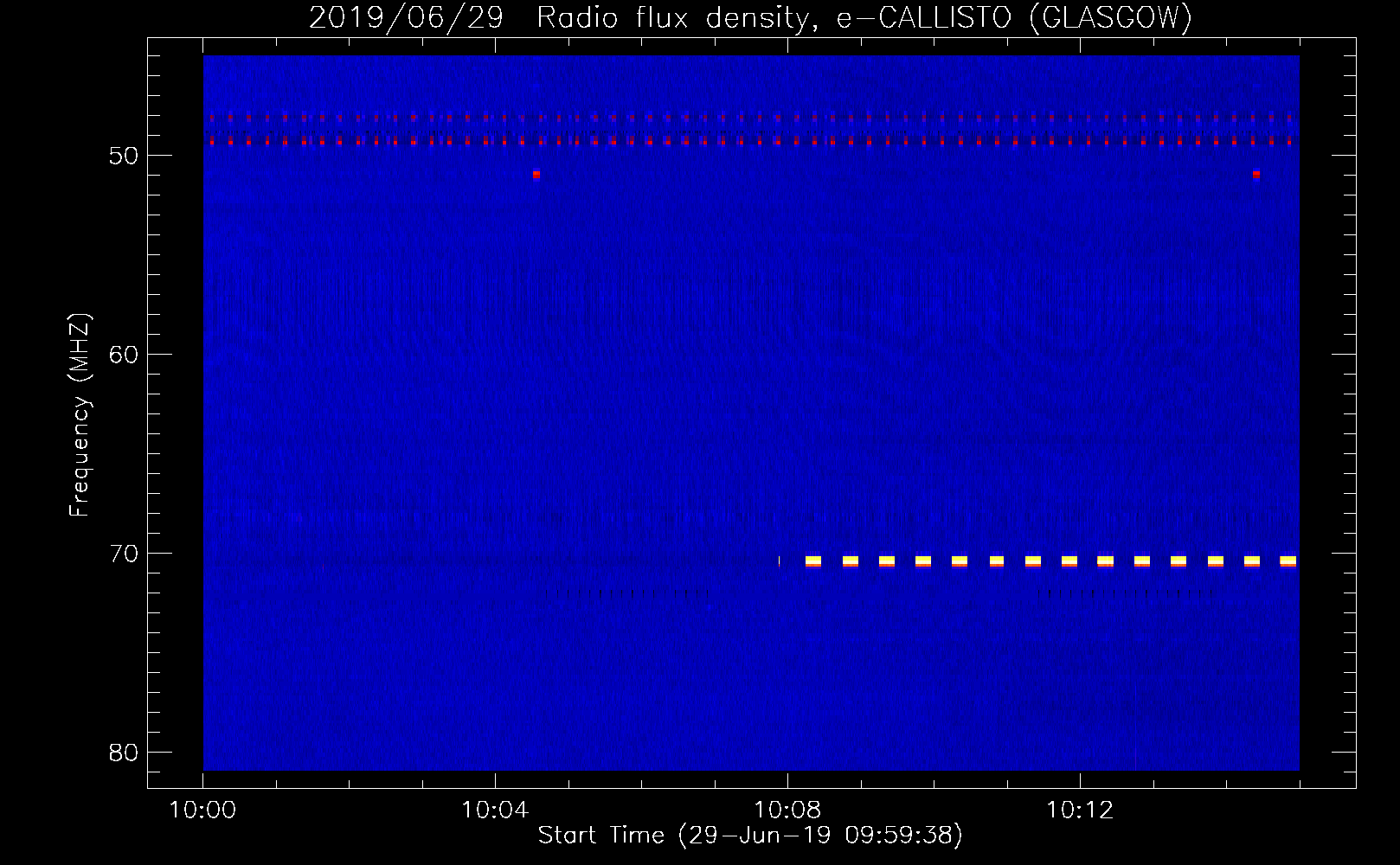Click the isolated red spot after 10:12 at 51 MHz
This screenshot has height=865, width=1400.
(x=1256, y=174)
